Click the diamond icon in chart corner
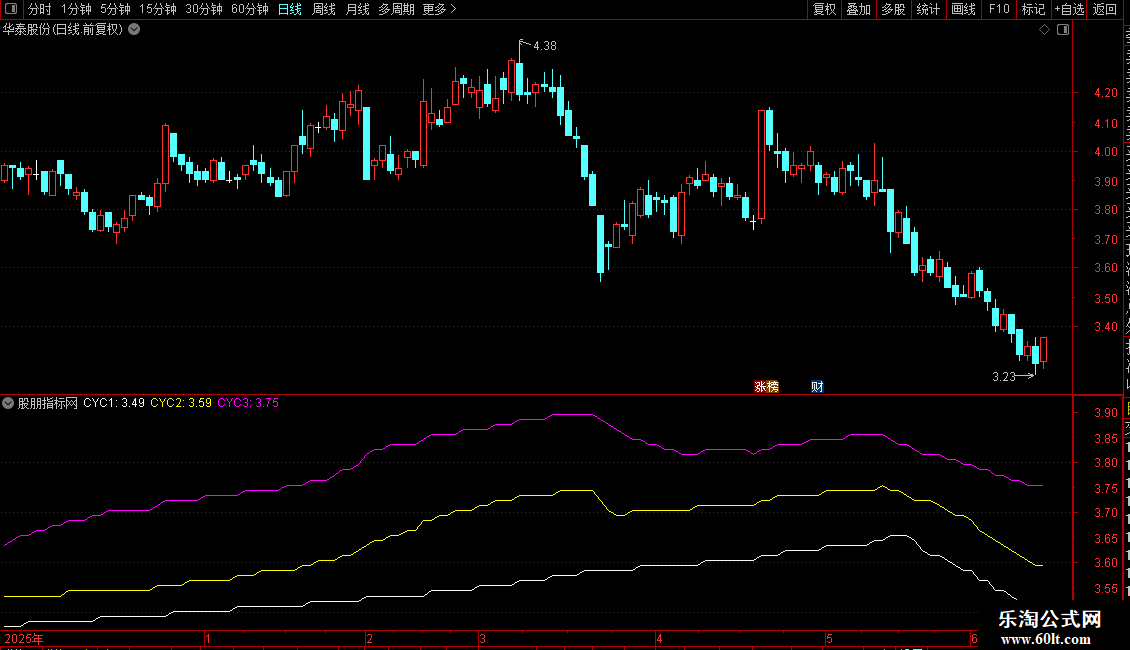 click(1044, 30)
